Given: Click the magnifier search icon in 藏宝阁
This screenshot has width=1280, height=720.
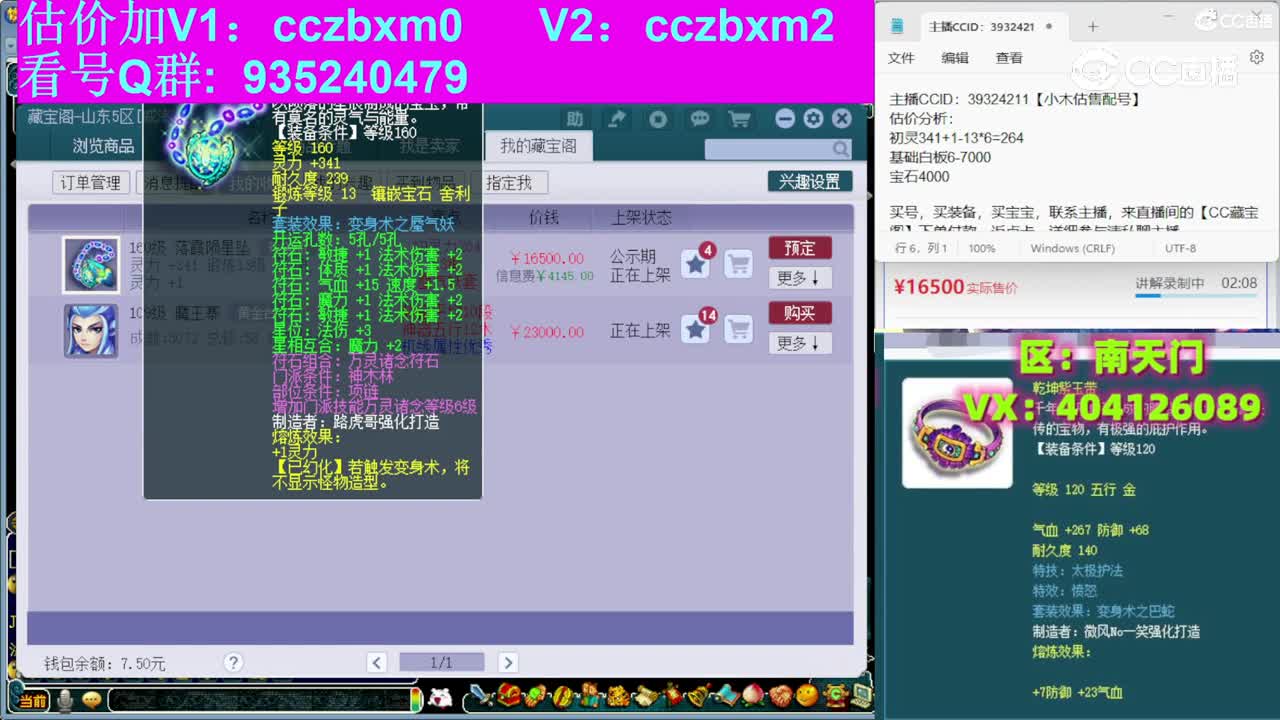Looking at the screenshot, I should click(841, 150).
